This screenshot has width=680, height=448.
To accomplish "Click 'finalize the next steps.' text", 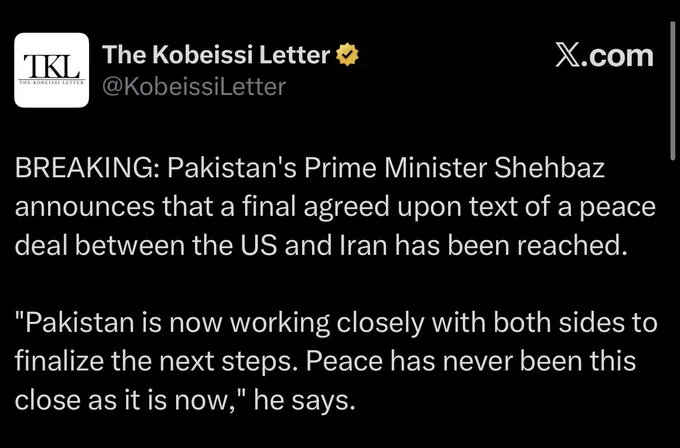I will pos(157,362).
